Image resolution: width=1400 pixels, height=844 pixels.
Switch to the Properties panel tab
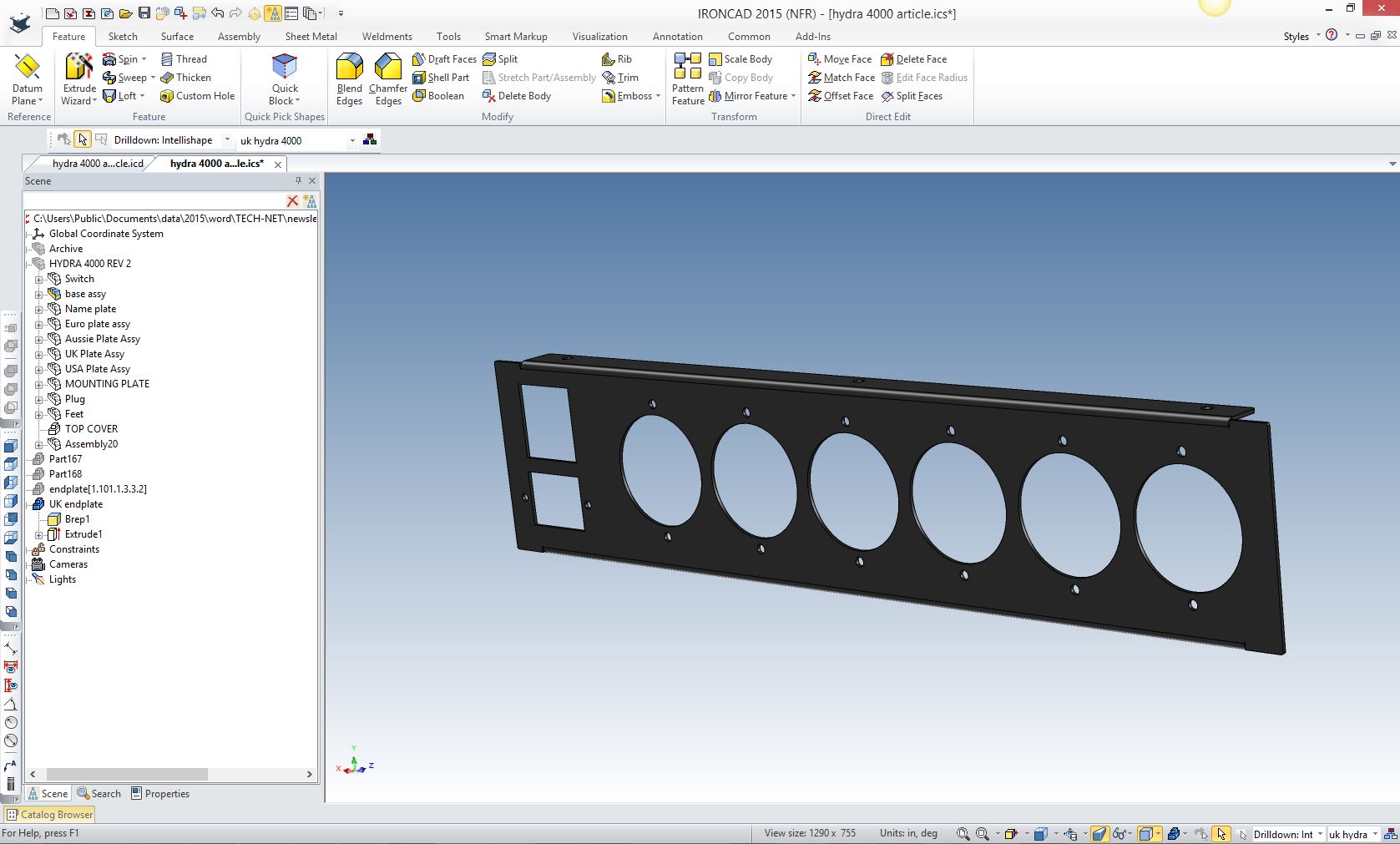pyautogui.click(x=160, y=794)
